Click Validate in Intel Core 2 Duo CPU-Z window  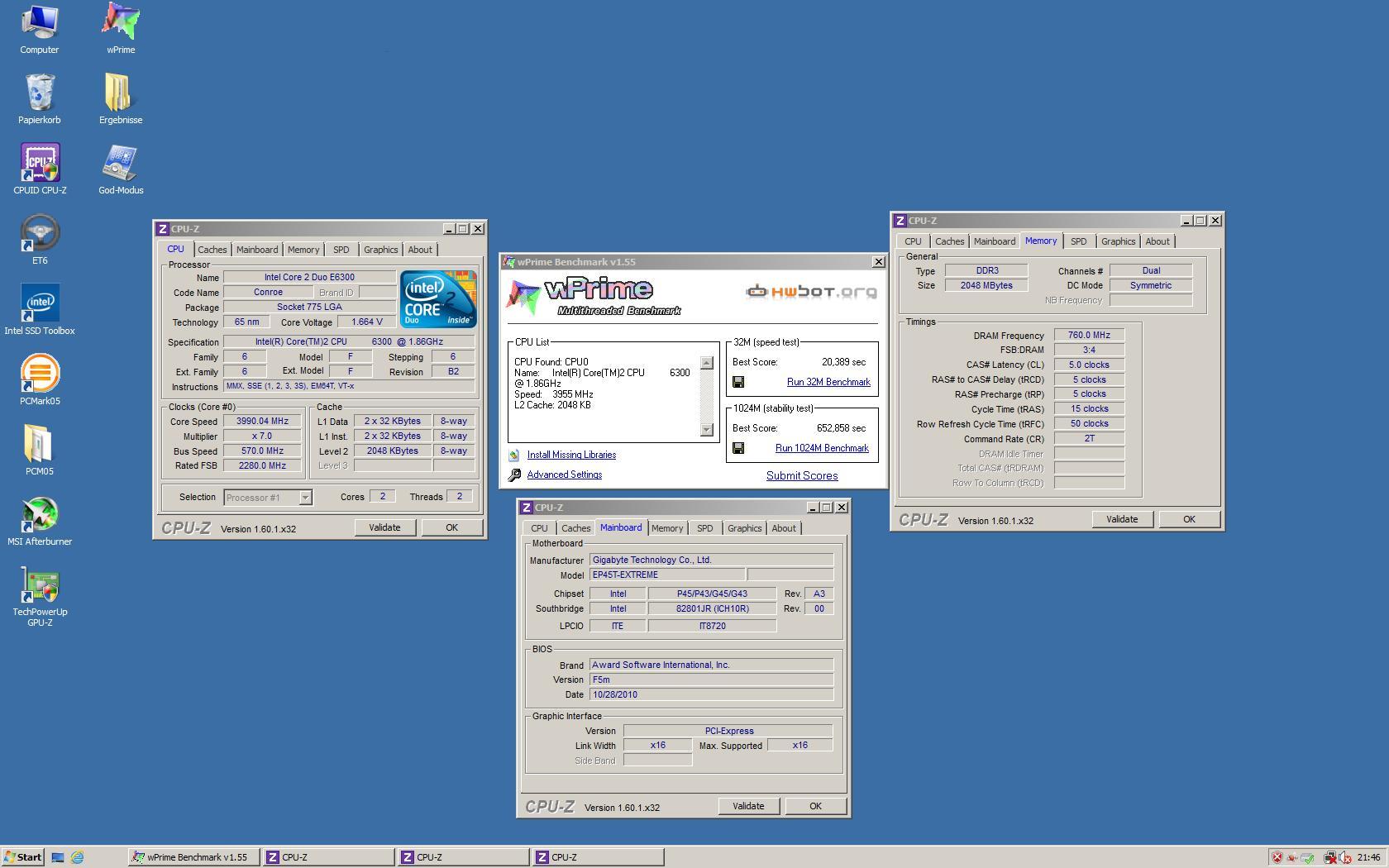click(384, 527)
